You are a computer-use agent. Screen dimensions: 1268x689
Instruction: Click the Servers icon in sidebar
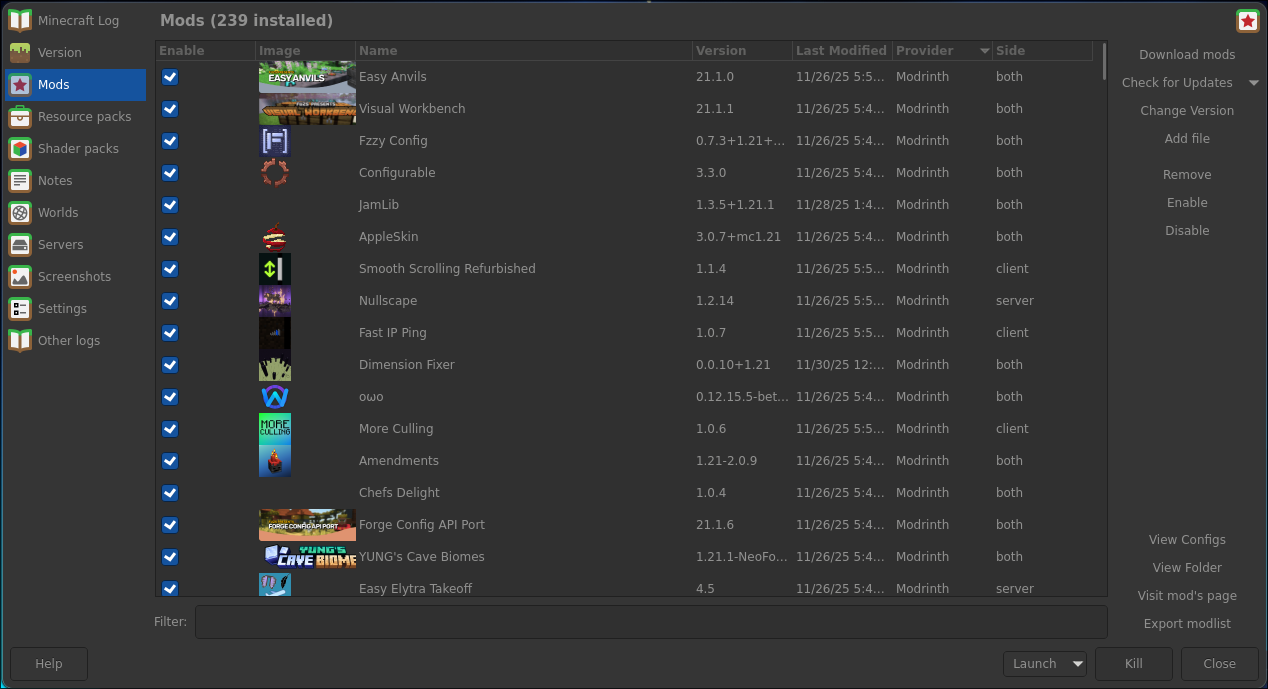click(20, 245)
